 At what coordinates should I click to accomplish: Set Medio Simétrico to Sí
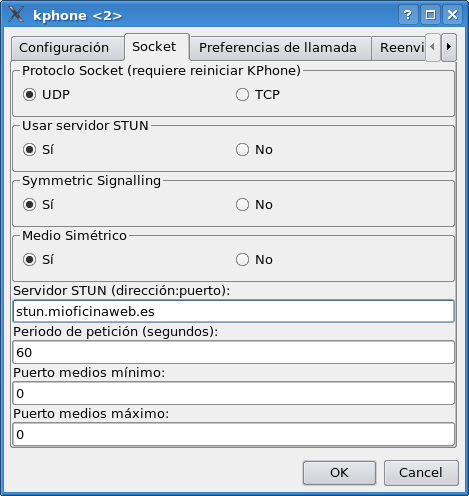[x=38, y=260]
